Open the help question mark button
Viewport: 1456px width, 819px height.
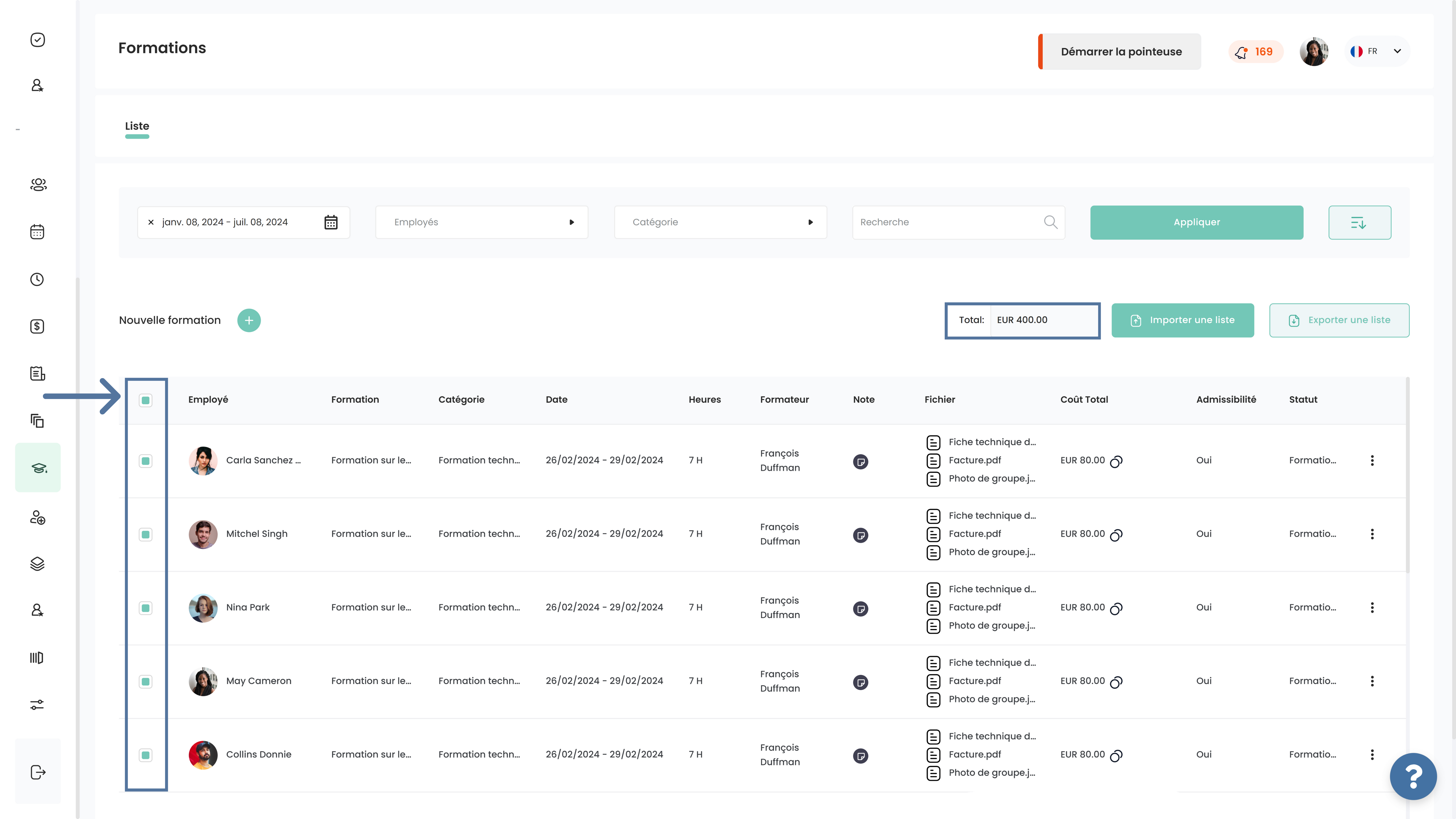[x=1413, y=777]
